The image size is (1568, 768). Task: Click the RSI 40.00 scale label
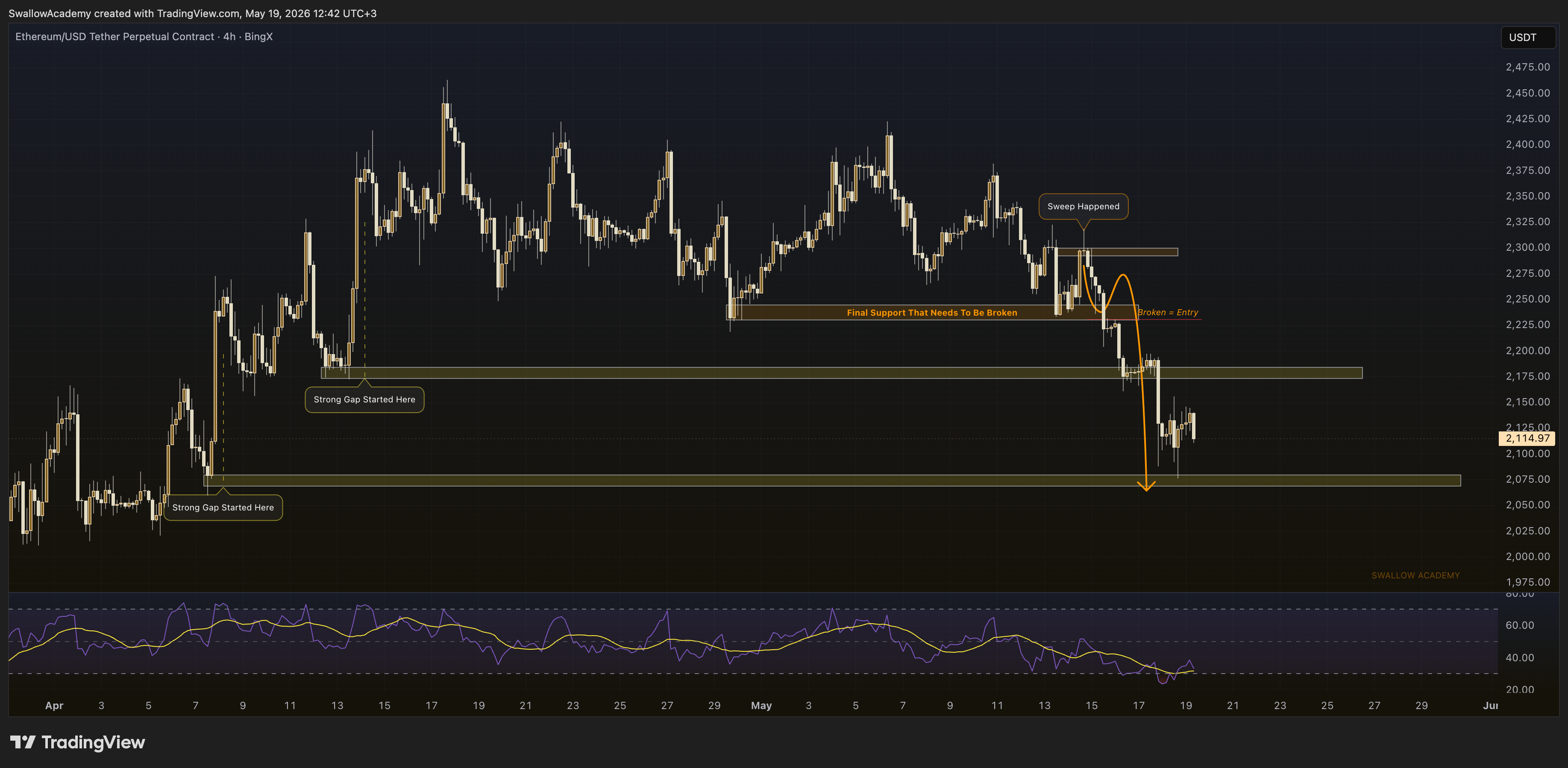click(1520, 657)
